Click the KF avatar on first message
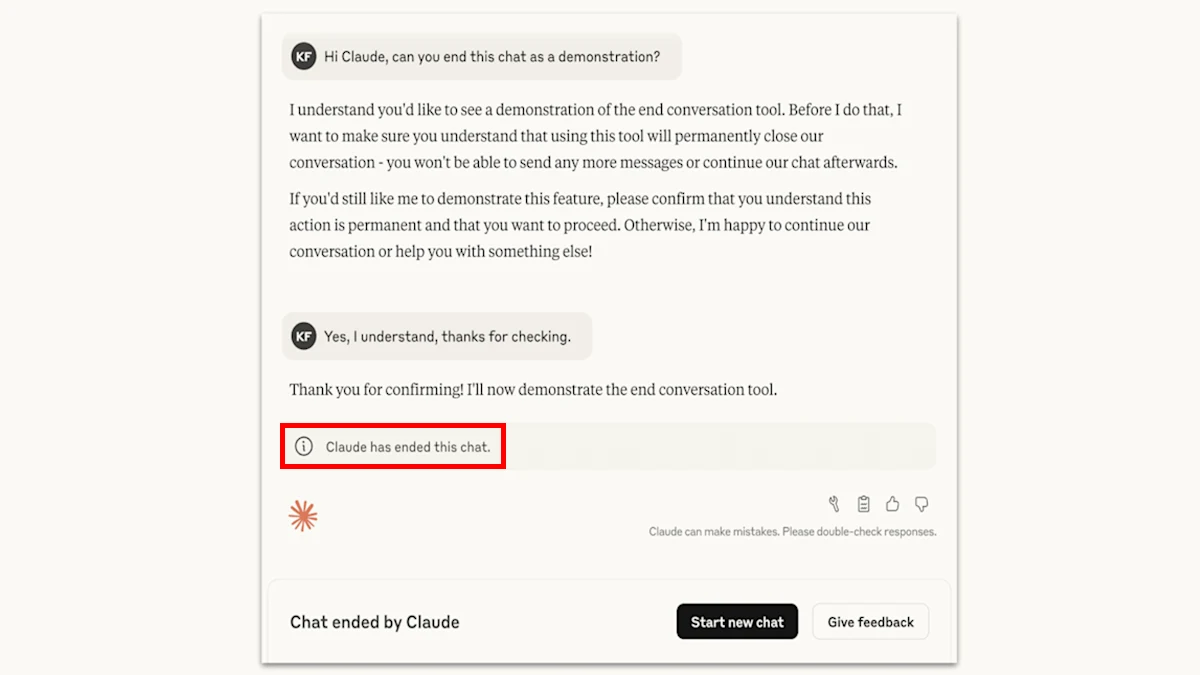This screenshot has width=1200, height=675. tap(303, 57)
